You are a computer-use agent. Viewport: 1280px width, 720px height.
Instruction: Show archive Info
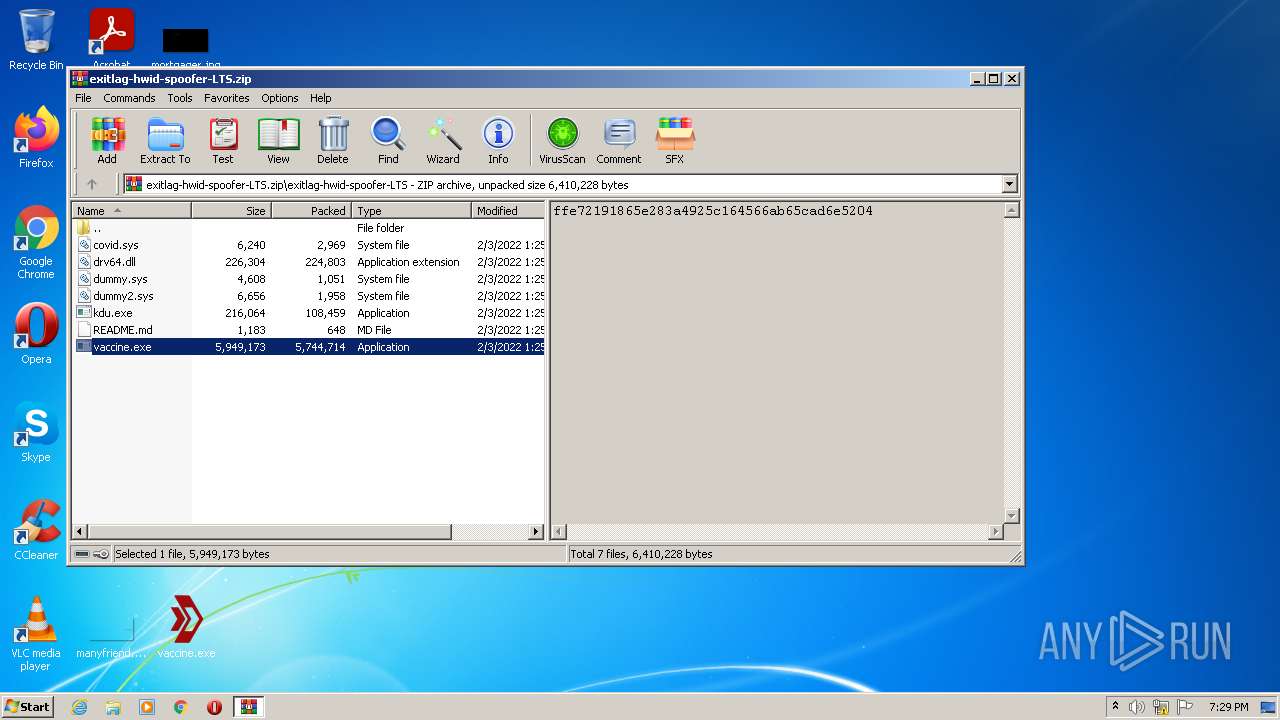coord(498,140)
